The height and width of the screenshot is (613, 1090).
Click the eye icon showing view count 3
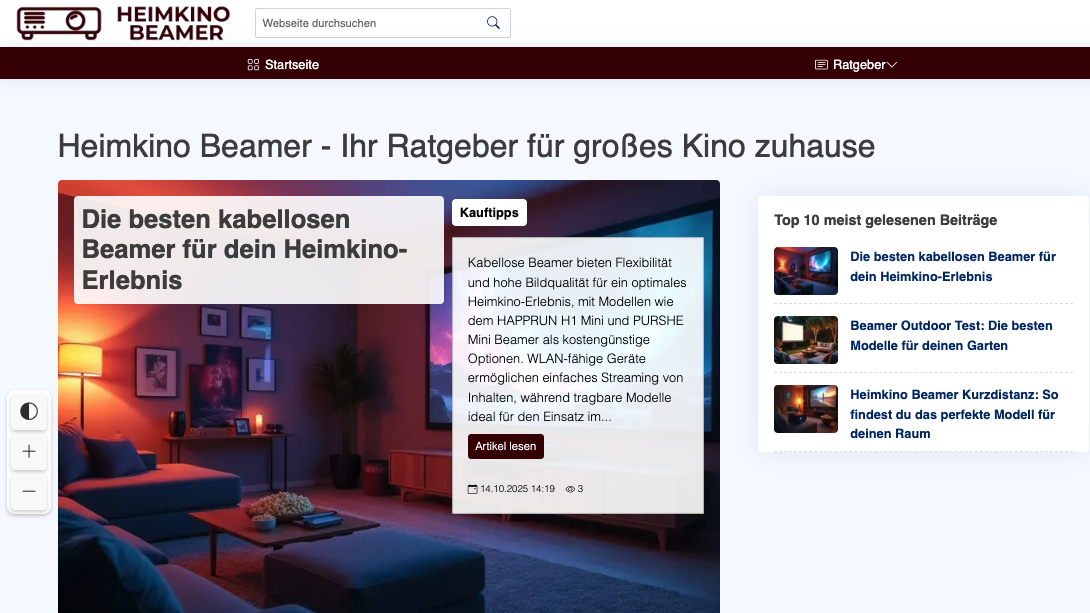[567, 488]
